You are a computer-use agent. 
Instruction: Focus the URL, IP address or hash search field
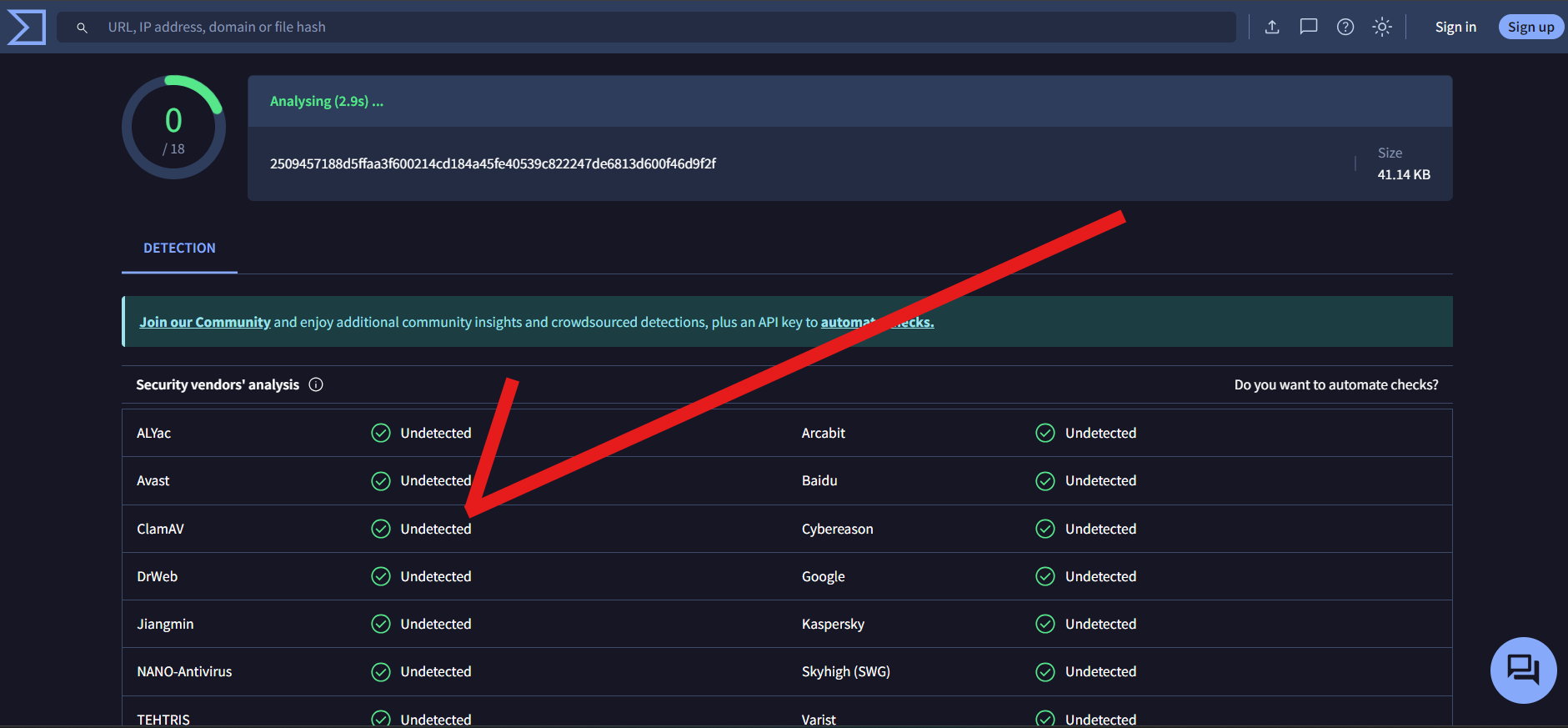click(x=646, y=28)
